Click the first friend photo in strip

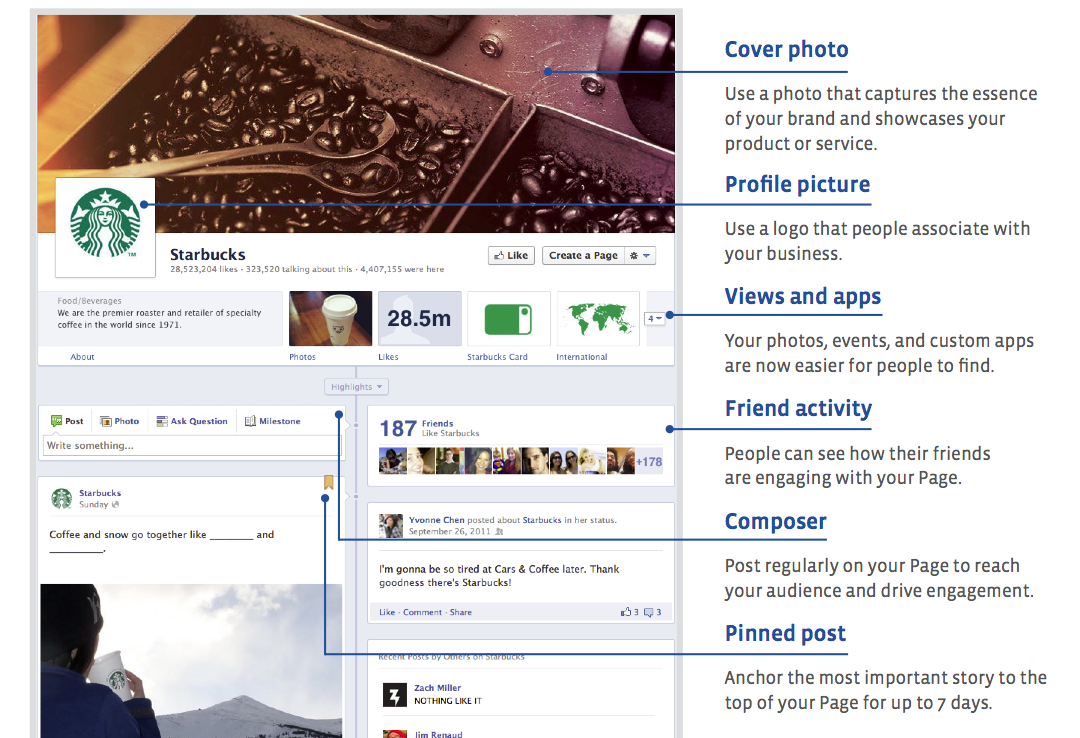pos(393,461)
